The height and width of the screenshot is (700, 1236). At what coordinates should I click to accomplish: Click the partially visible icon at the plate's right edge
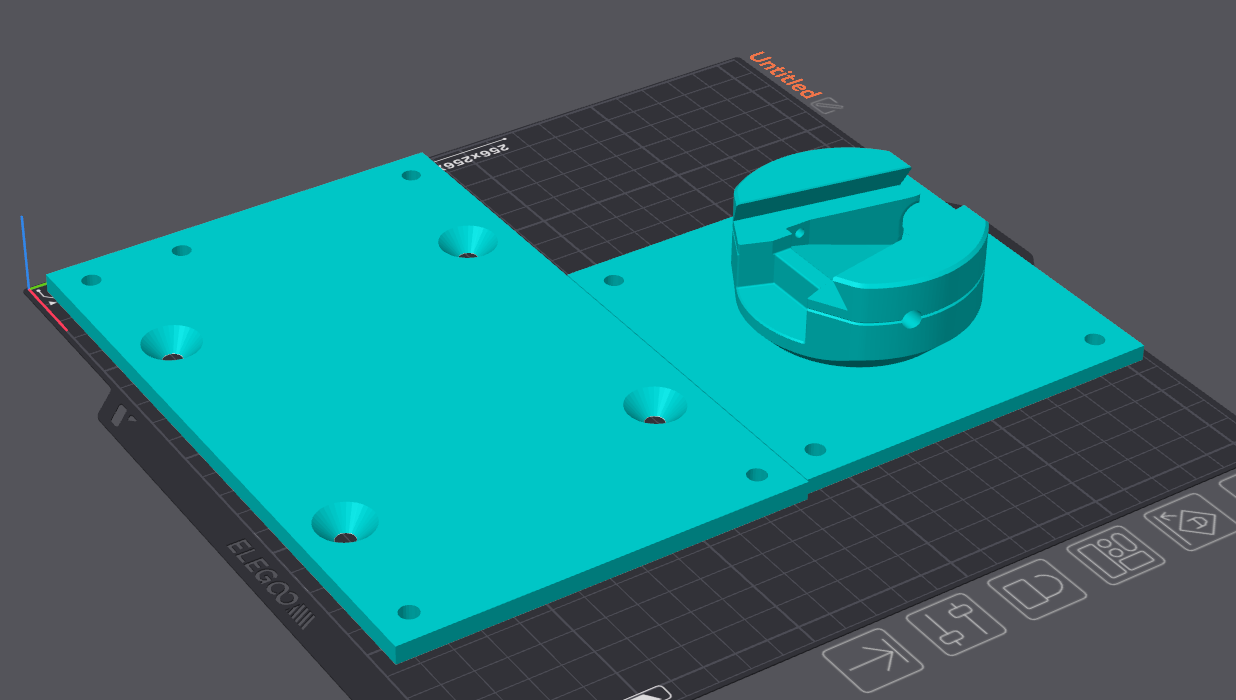(x=1228, y=489)
